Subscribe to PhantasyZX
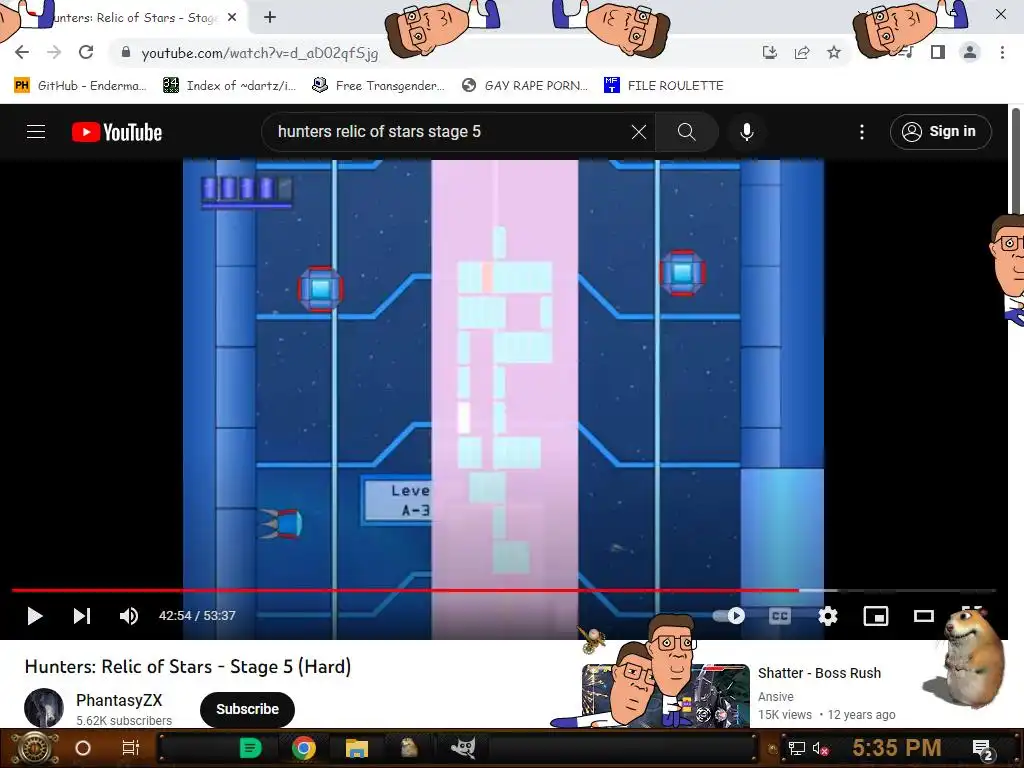 [x=248, y=709]
